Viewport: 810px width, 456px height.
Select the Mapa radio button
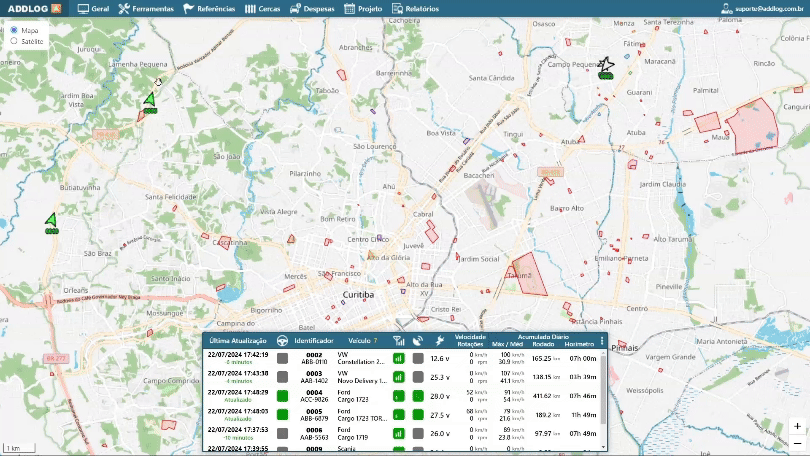[14, 30]
